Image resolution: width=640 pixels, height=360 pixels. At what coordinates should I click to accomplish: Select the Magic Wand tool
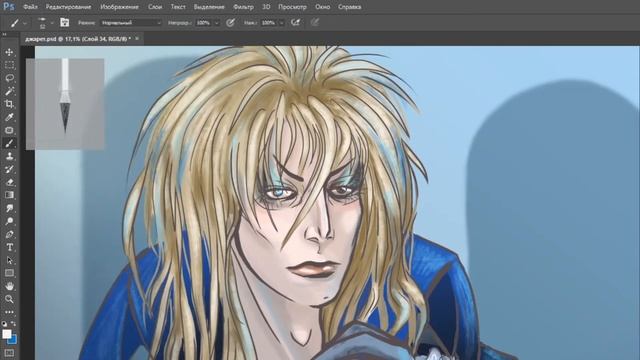tap(9, 91)
